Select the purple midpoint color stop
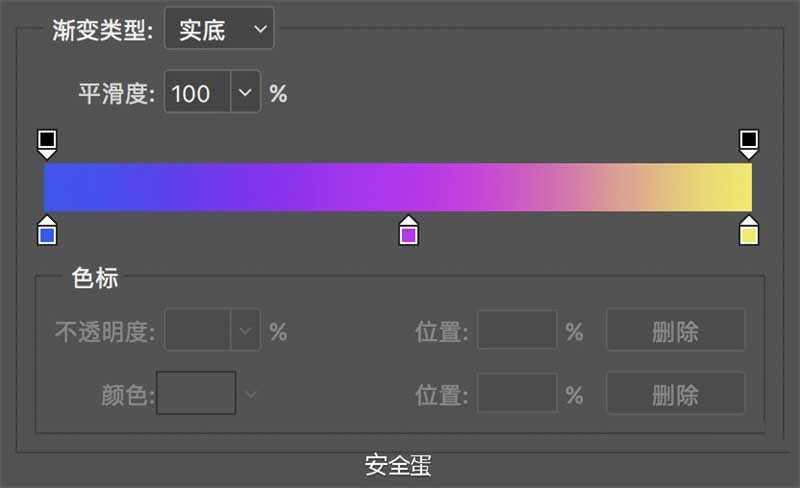This screenshot has height=488, width=800. pos(408,233)
